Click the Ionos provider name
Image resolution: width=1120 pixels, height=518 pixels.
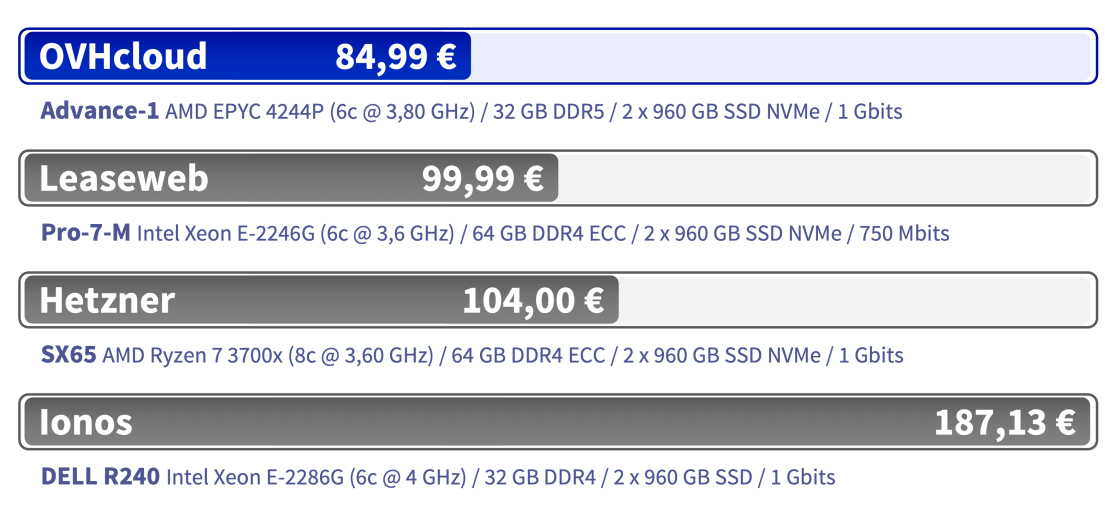point(86,422)
